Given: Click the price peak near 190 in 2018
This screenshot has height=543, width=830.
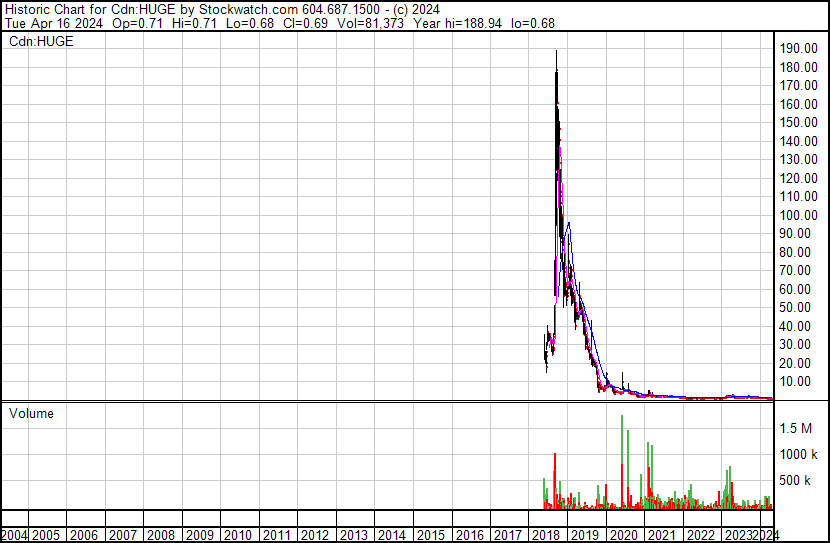Looking at the screenshot, I should point(556,54).
